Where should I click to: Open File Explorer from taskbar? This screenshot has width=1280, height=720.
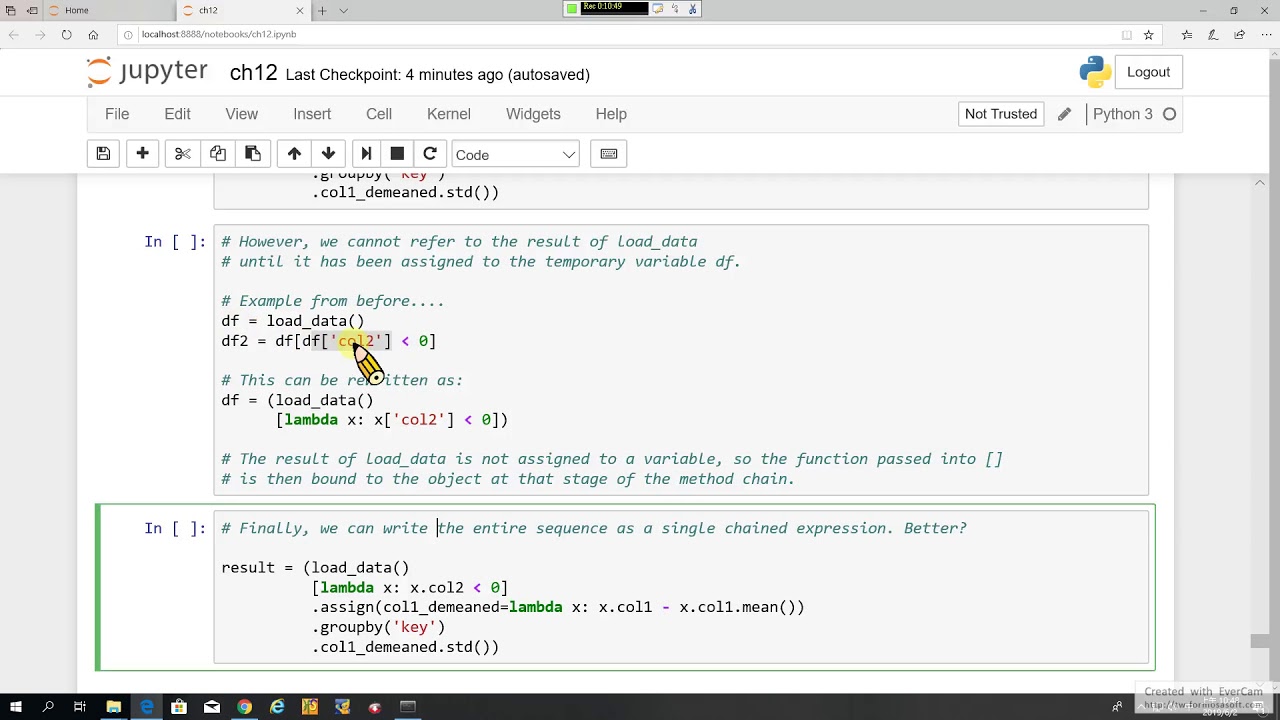[x=114, y=707]
